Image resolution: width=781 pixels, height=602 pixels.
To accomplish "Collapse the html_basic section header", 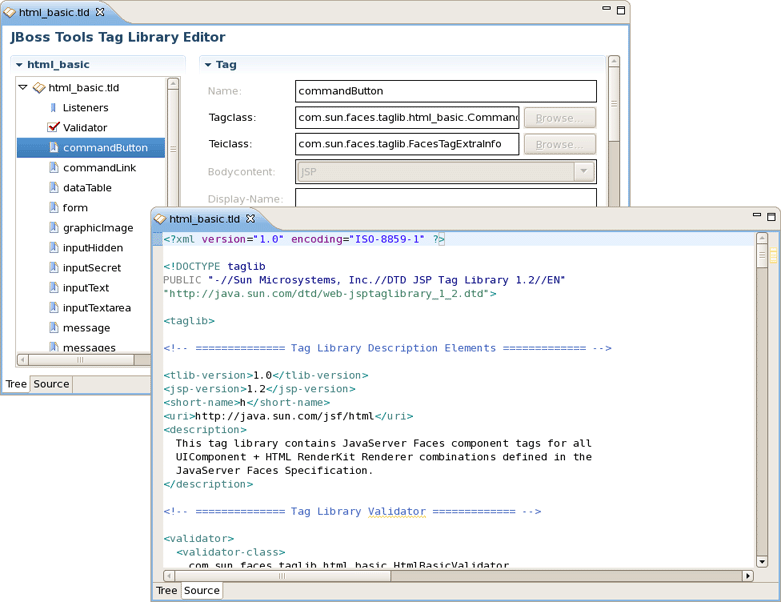I will click(x=19, y=65).
